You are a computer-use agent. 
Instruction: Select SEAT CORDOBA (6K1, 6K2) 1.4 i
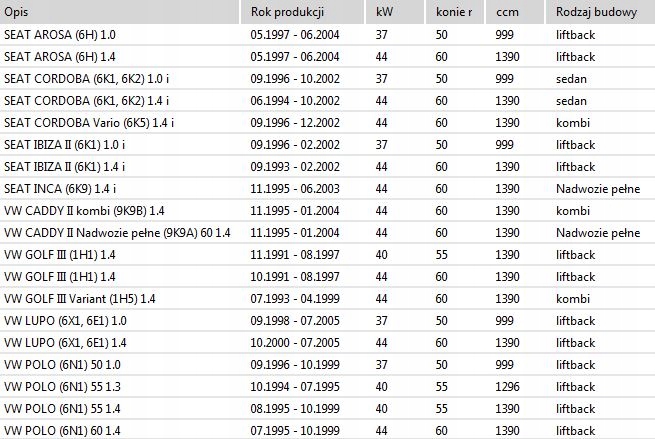328,101
